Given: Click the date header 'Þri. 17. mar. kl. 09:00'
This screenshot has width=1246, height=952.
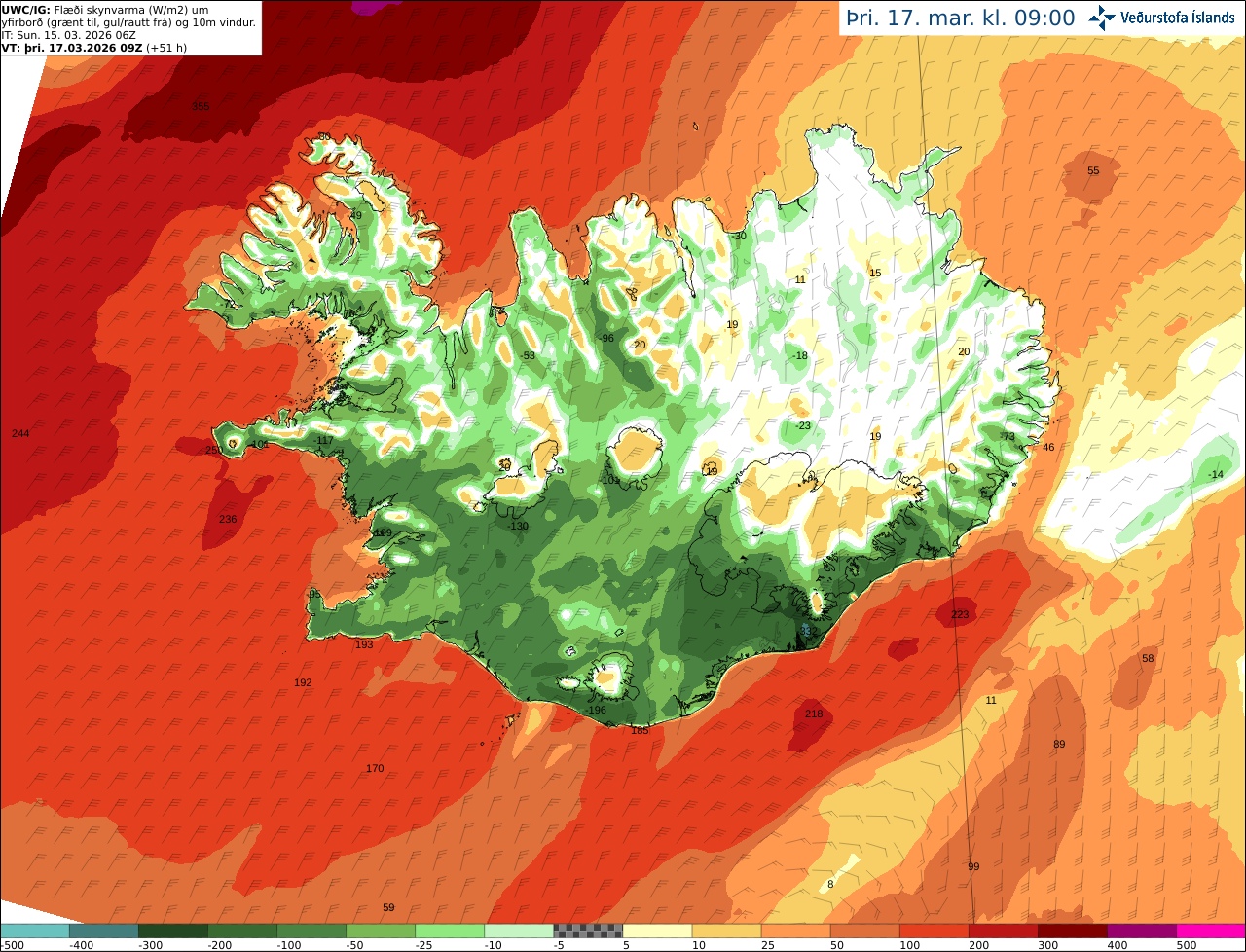Looking at the screenshot, I should tap(960, 18).
